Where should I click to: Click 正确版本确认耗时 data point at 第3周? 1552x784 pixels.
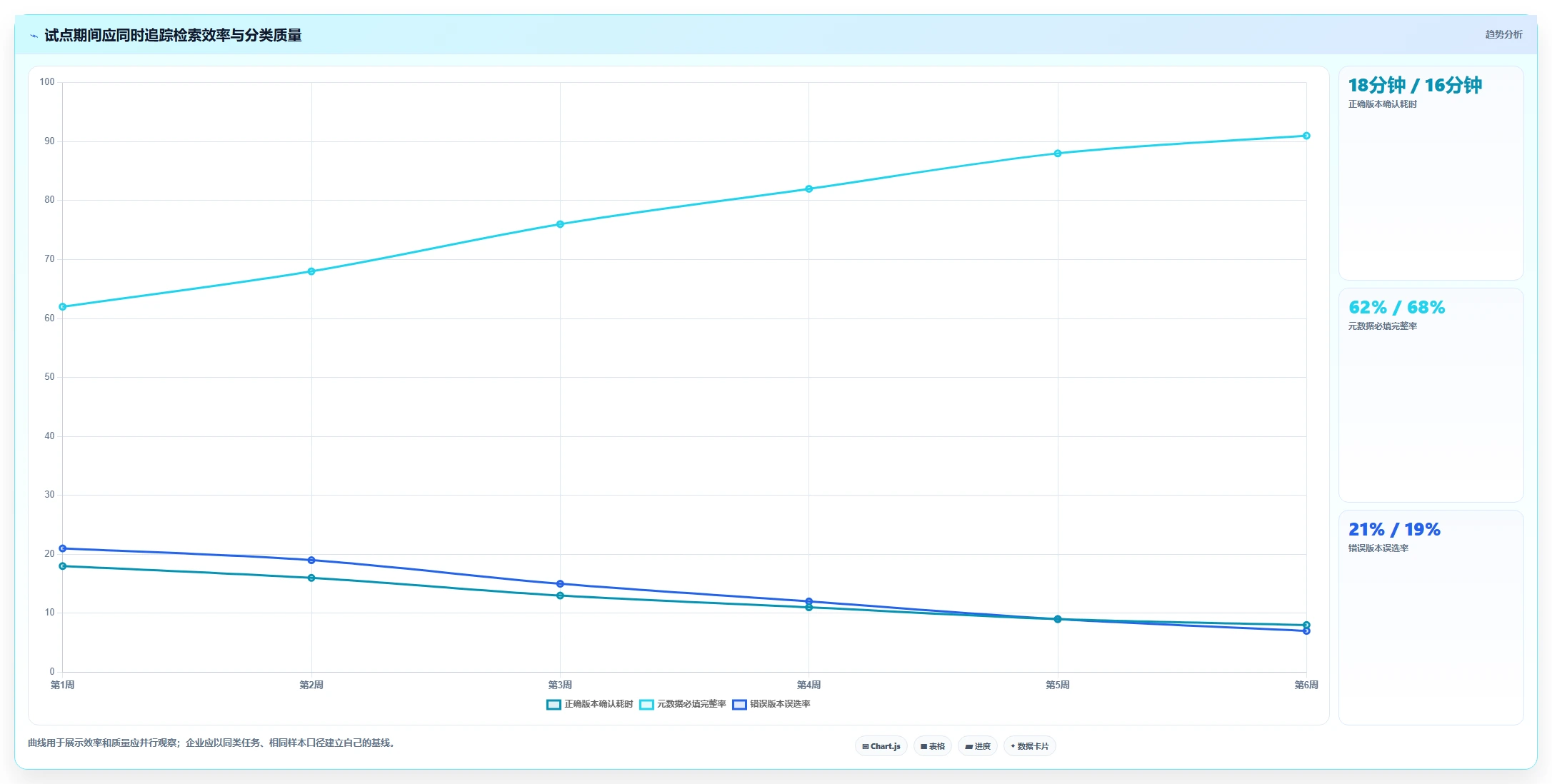pos(560,595)
